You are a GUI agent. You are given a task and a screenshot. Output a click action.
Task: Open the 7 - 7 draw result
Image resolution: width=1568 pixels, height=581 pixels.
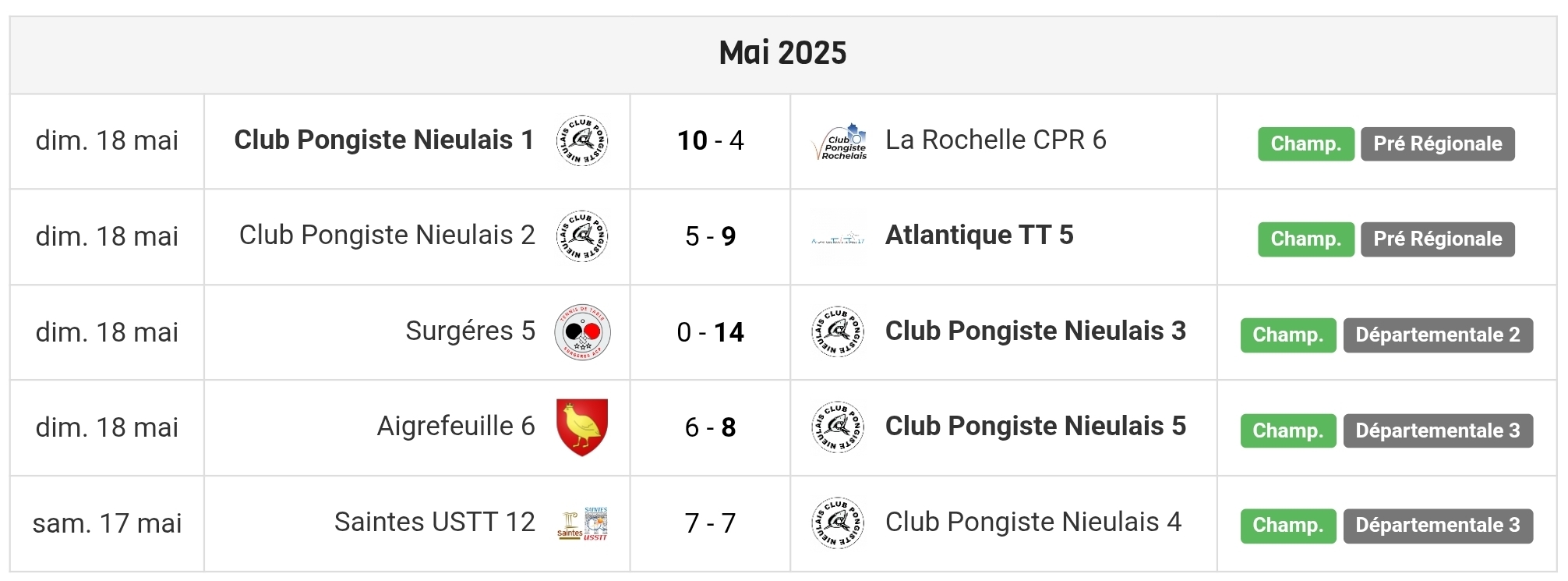[x=710, y=523]
